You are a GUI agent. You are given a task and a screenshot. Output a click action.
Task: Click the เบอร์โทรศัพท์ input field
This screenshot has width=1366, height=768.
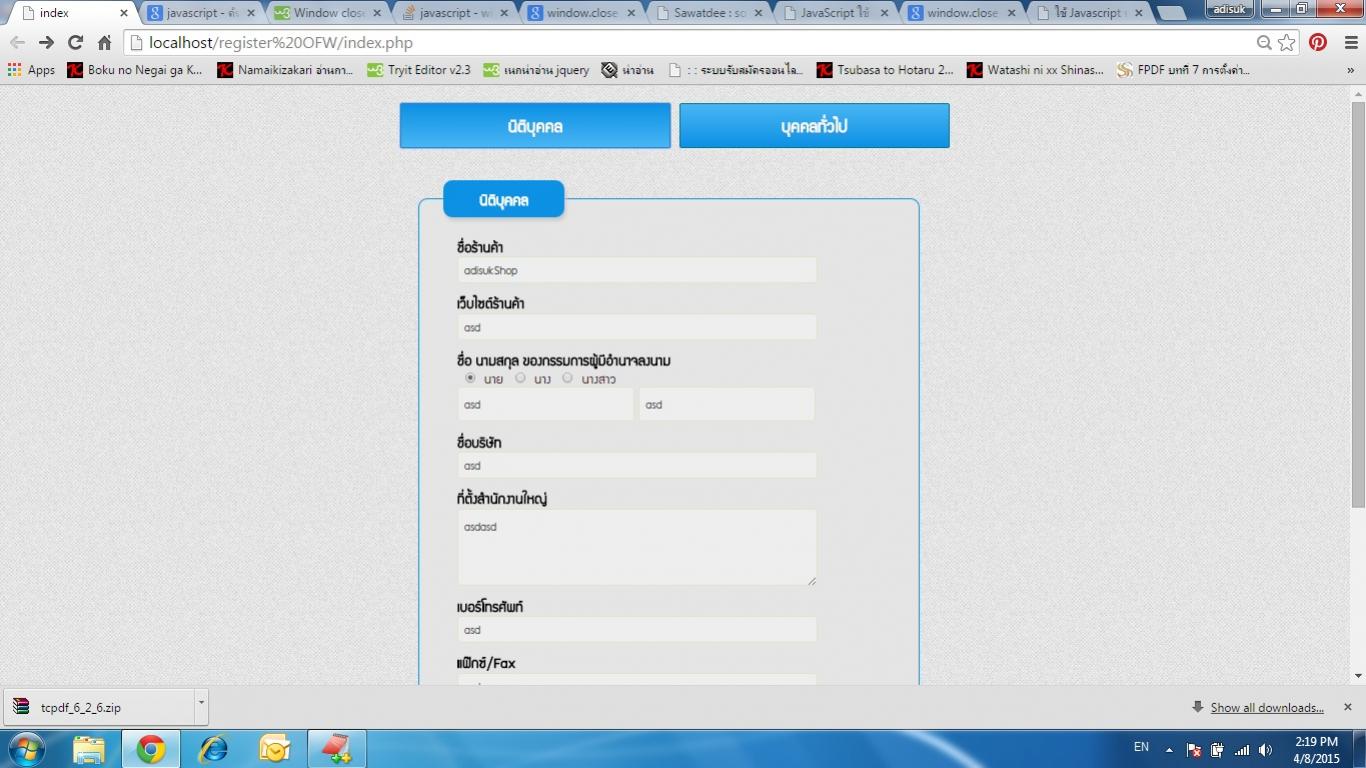coord(637,629)
